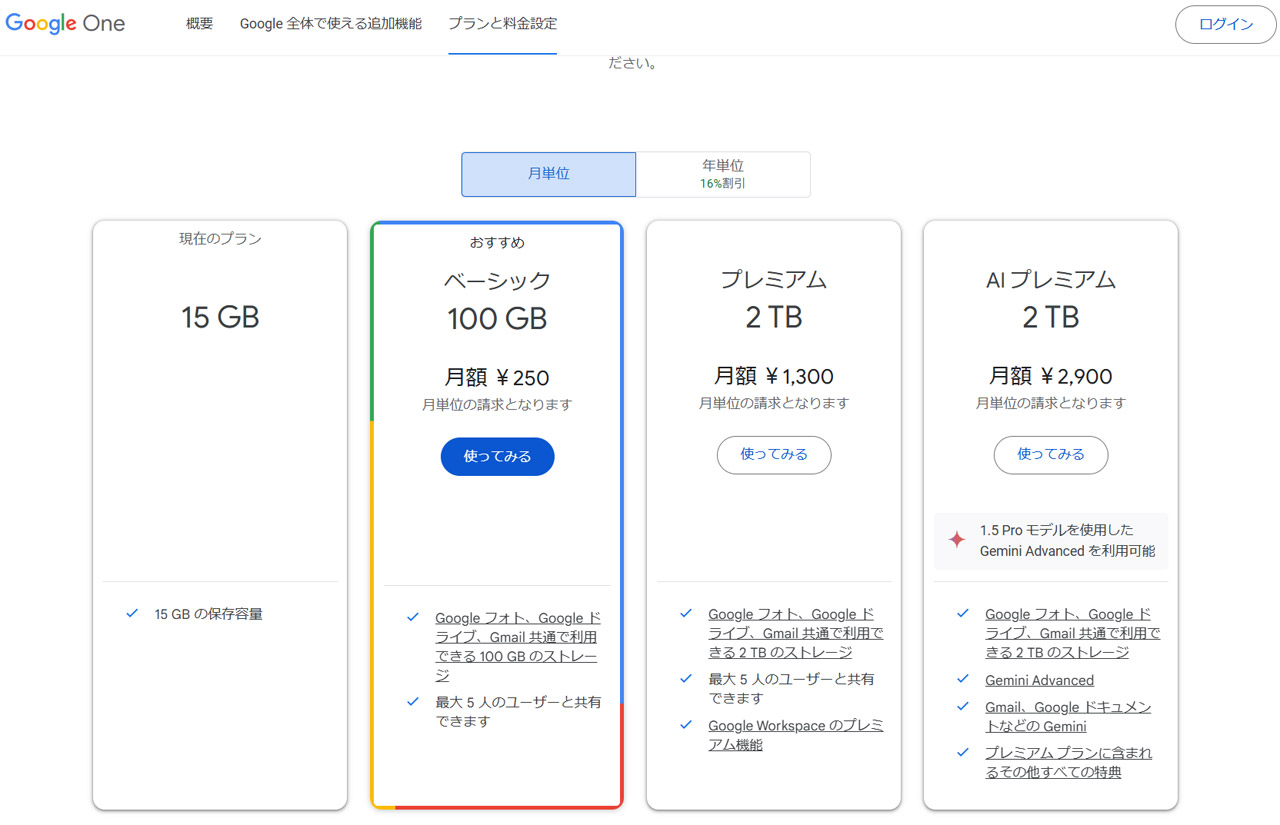Click the Google One logo
1280x825 pixels.
(x=66, y=24)
